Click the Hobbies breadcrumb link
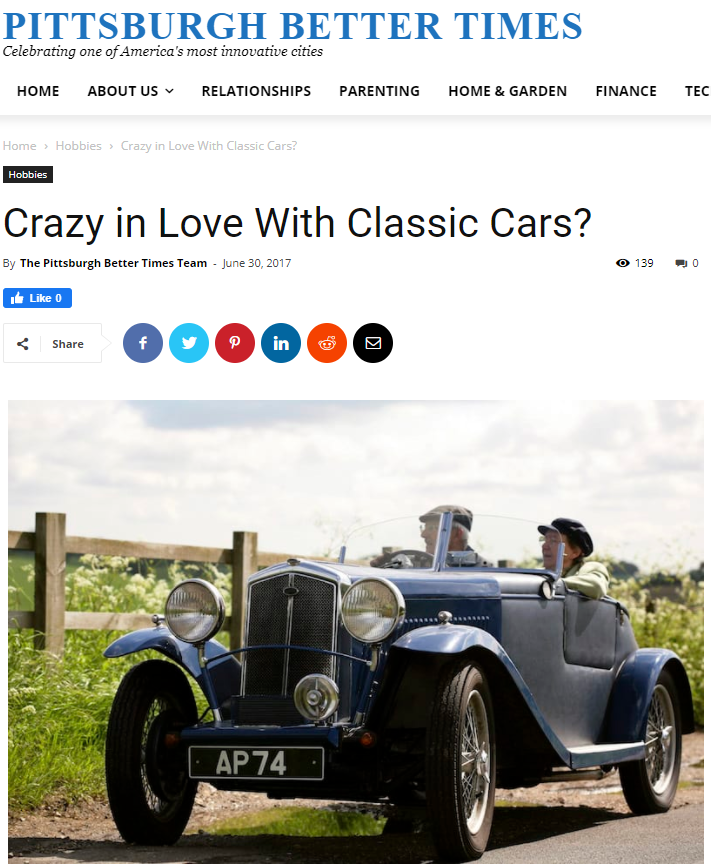 pyautogui.click(x=78, y=146)
